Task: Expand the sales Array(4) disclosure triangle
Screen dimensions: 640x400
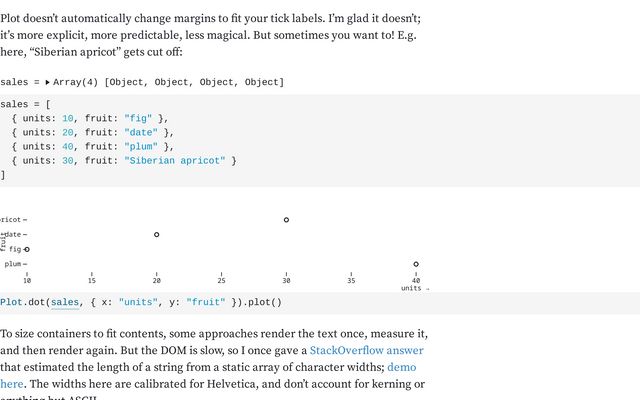Action: pos(47,82)
